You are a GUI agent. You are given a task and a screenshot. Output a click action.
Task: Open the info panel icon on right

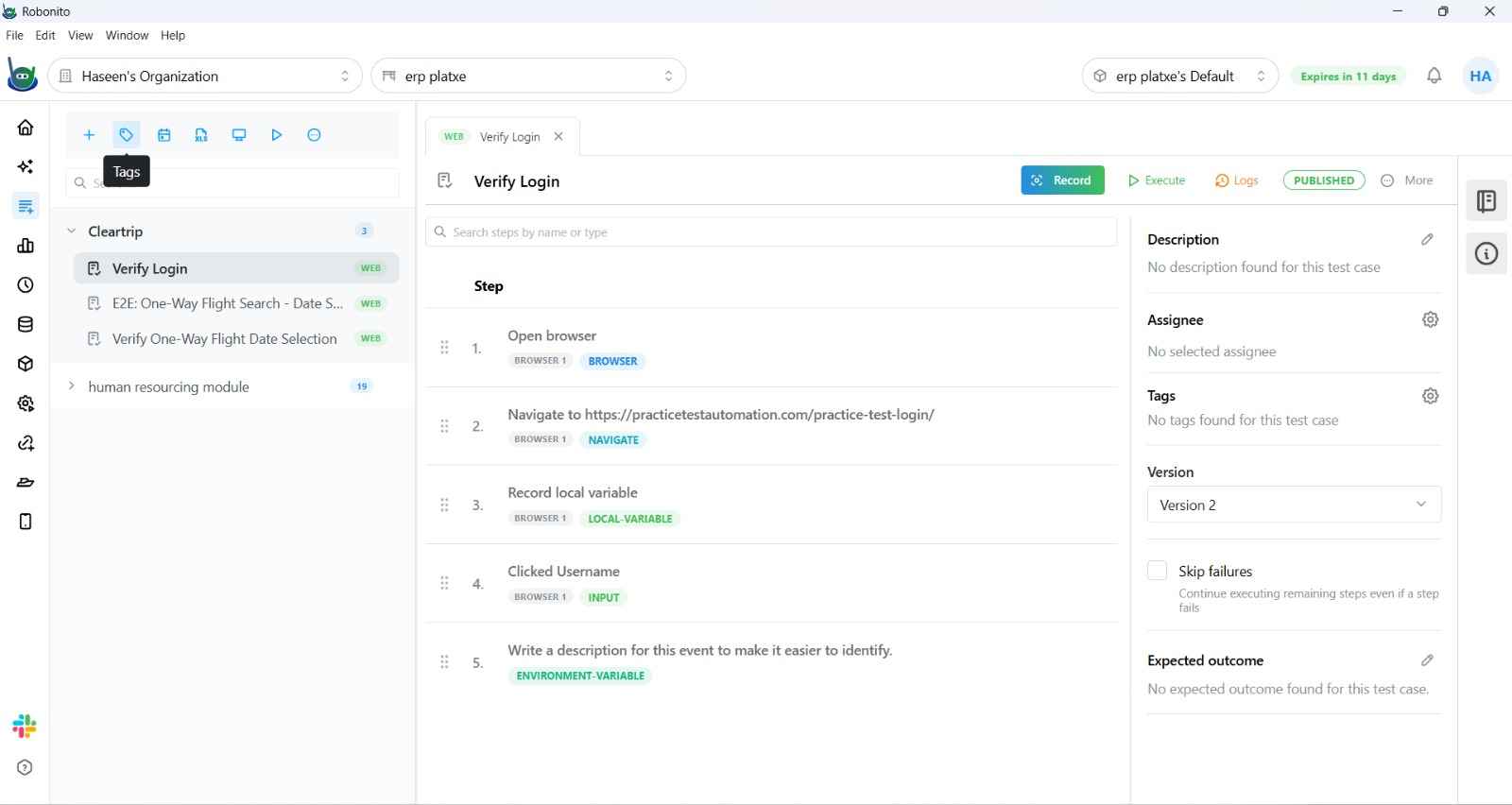point(1486,254)
